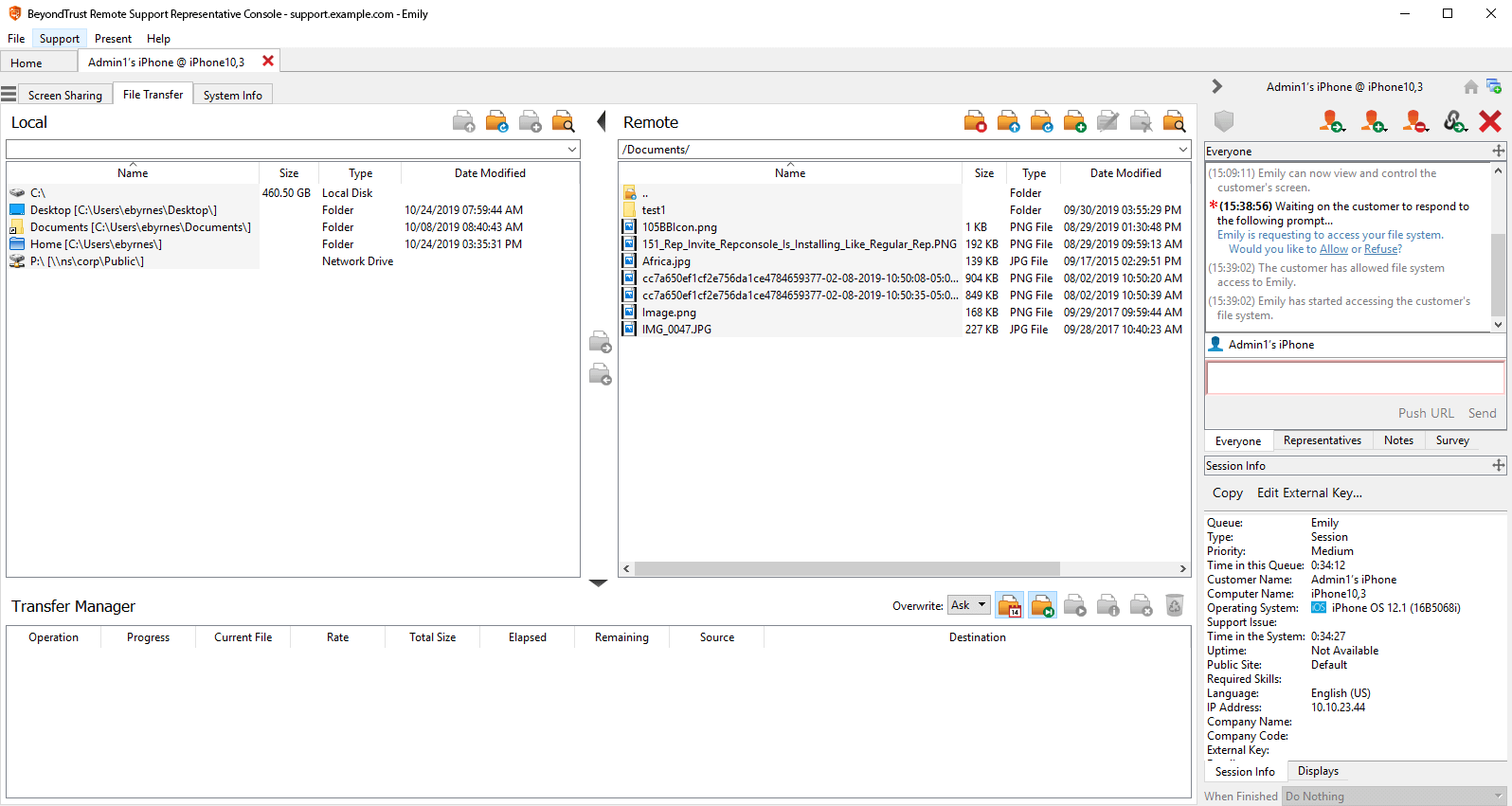1512x806 pixels.
Task: Click the chat Send button
Action: (1482, 413)
